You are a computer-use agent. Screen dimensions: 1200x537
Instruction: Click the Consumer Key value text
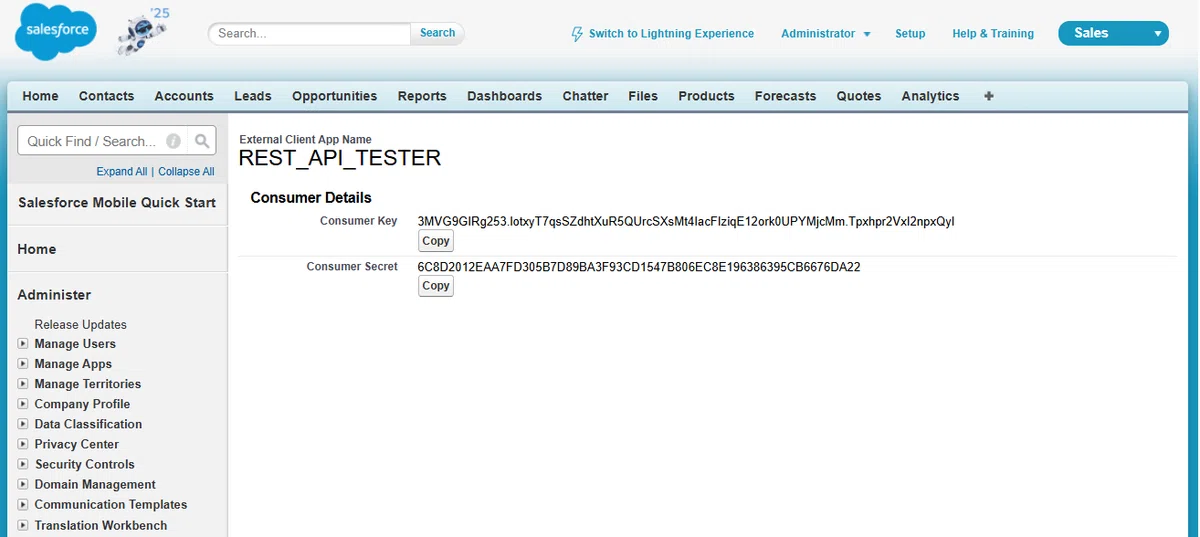click(x=686, y=221)
